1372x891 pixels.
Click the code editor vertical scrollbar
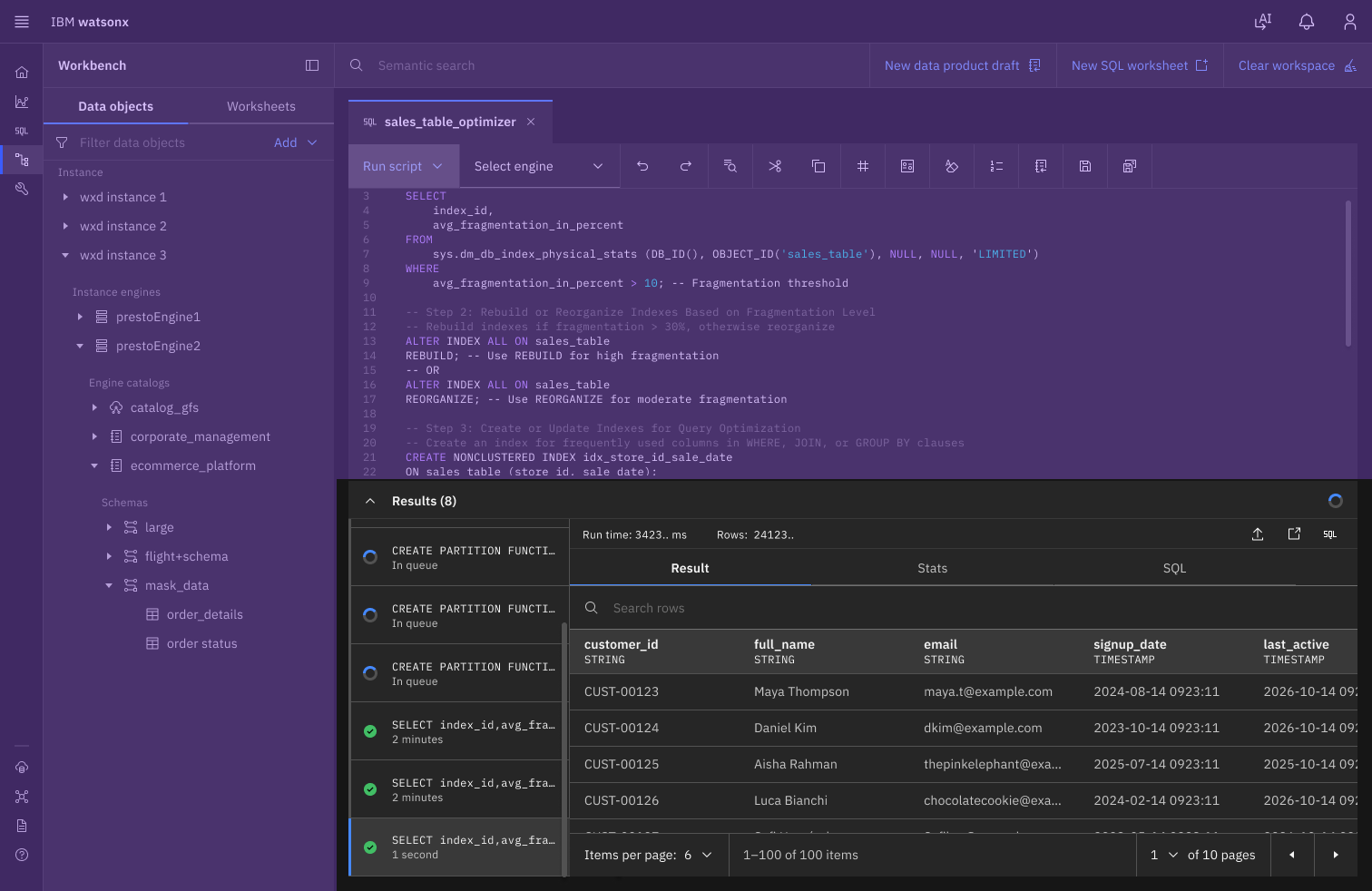(x=1348, y=272)
